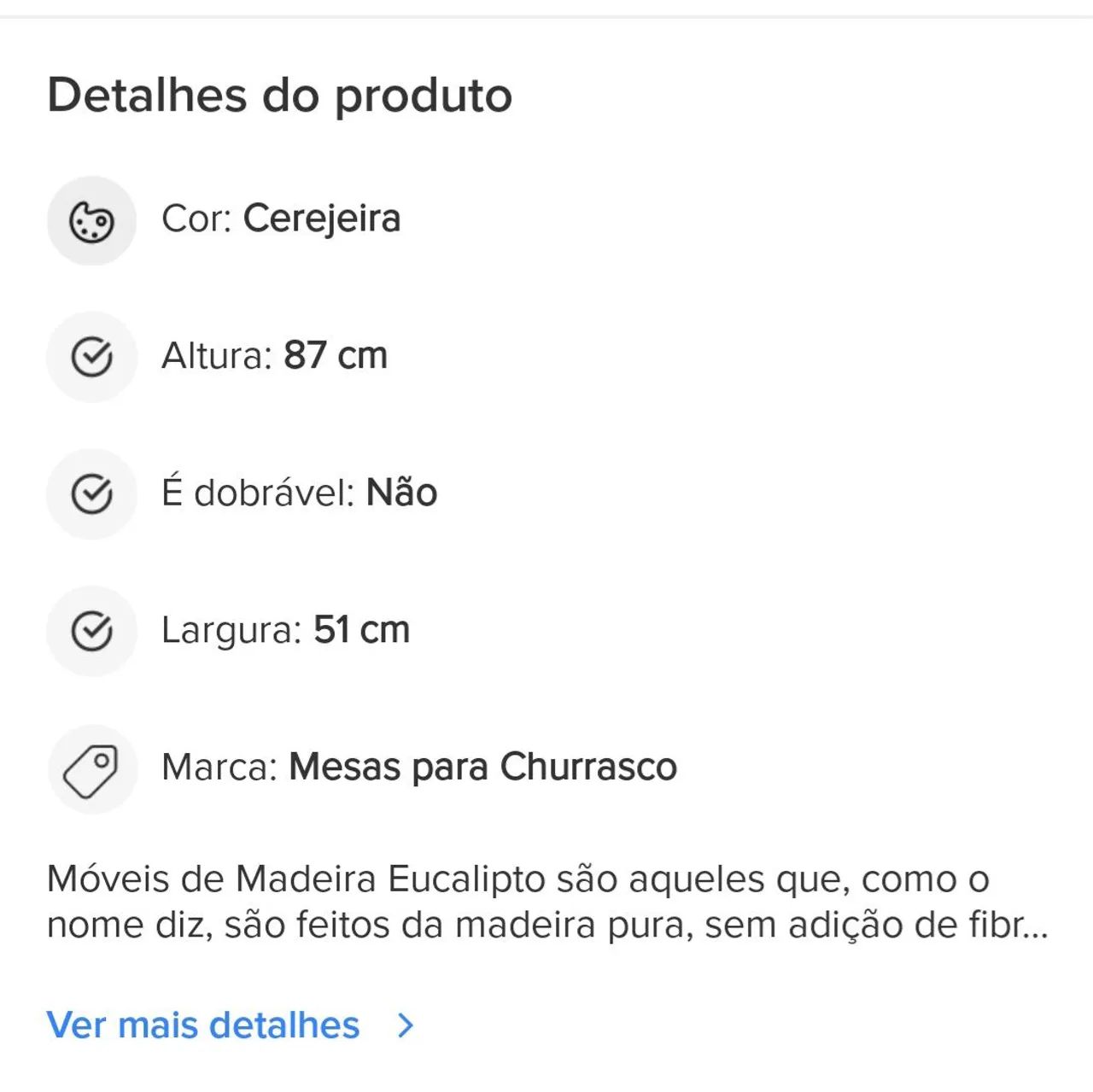Click the checkmark icon next to Largura
Screen dimensions: 1093x1092
click(x=91, y=631)
